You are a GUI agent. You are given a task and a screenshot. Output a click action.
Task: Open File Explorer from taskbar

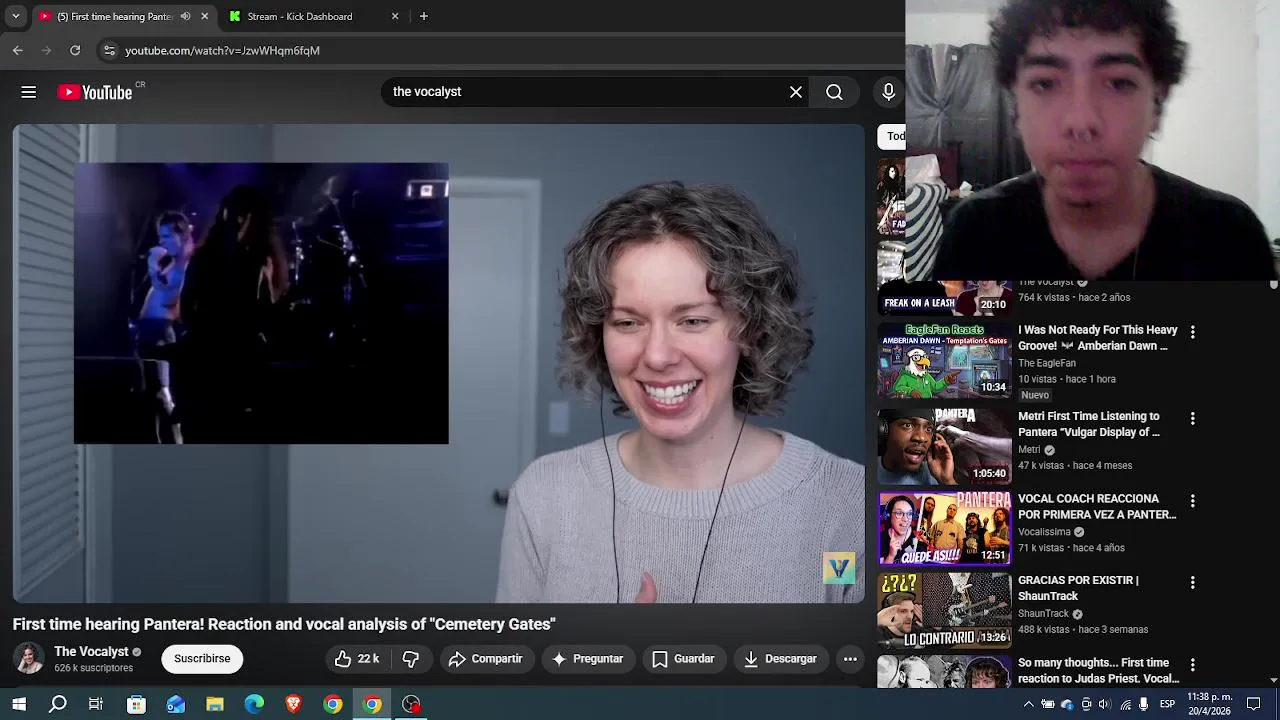215,704
